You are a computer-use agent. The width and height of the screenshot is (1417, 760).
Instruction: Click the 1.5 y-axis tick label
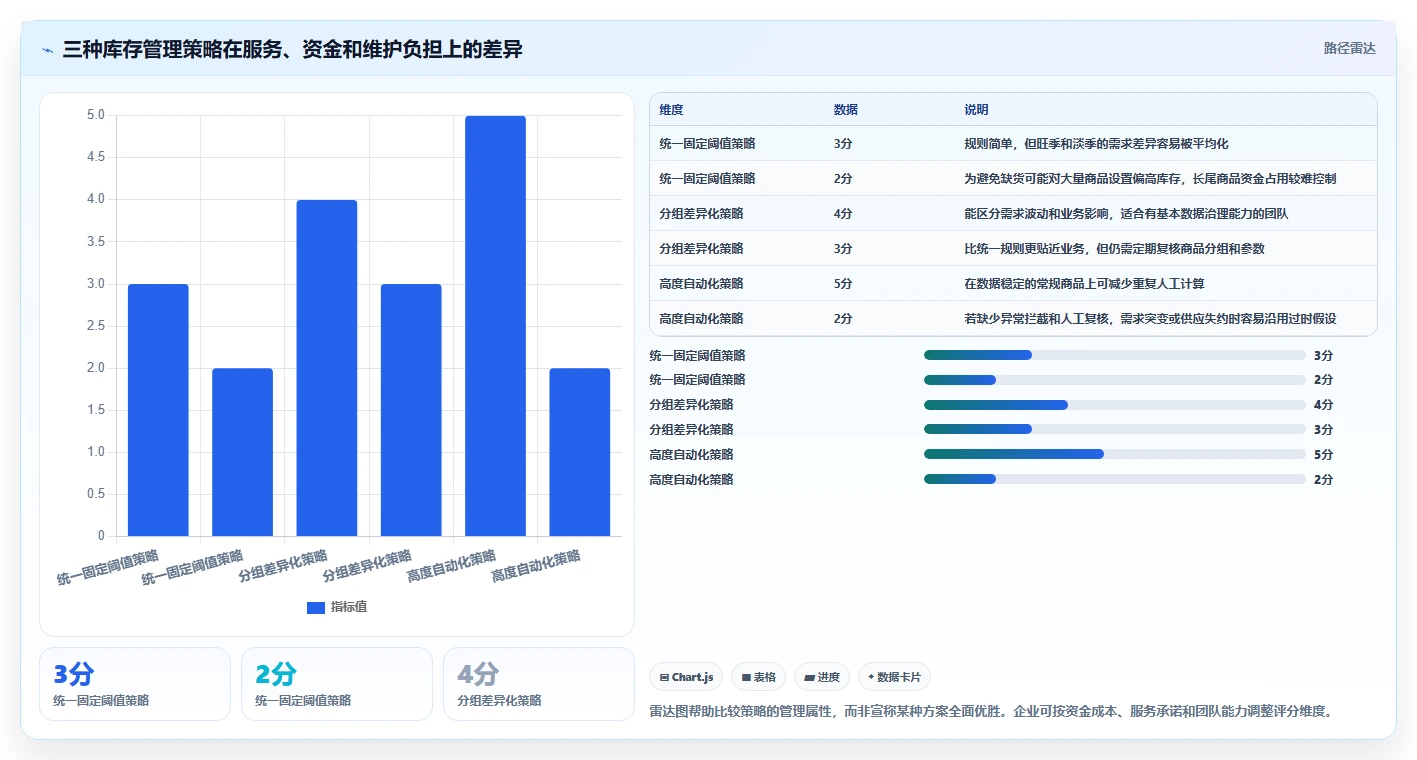(x=96, y=410)
